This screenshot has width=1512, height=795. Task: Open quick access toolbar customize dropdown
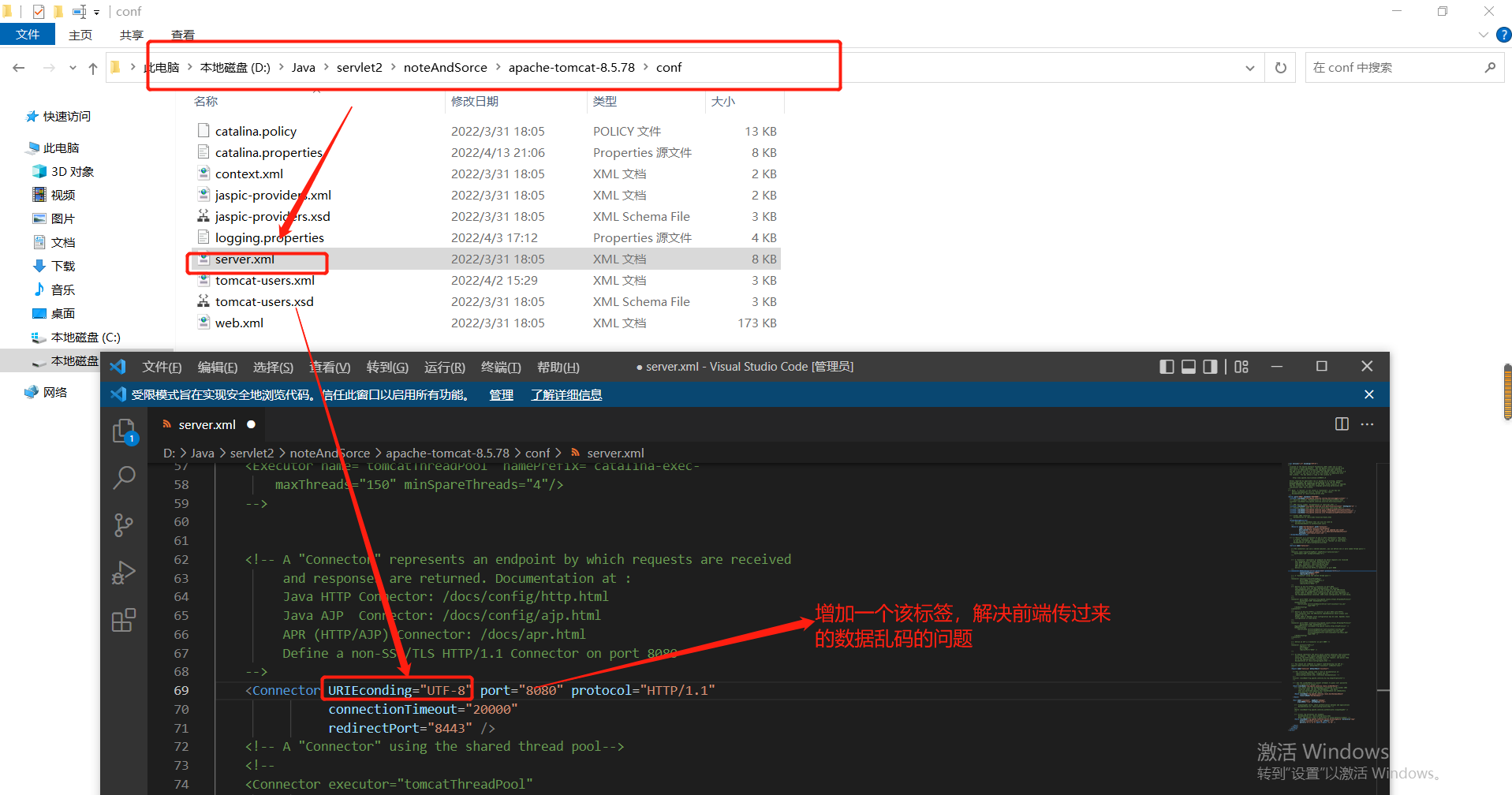96,12
